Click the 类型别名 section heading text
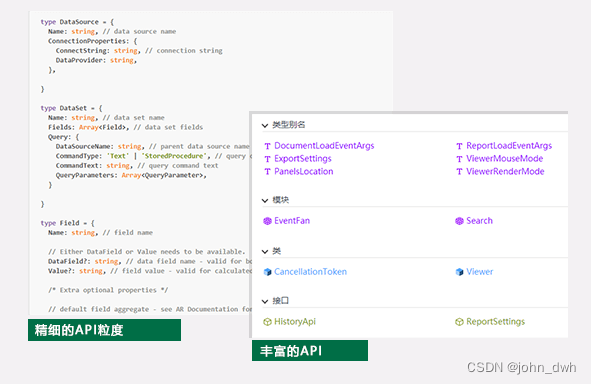Screen dimensions: 591x384 tap(289, 125)
